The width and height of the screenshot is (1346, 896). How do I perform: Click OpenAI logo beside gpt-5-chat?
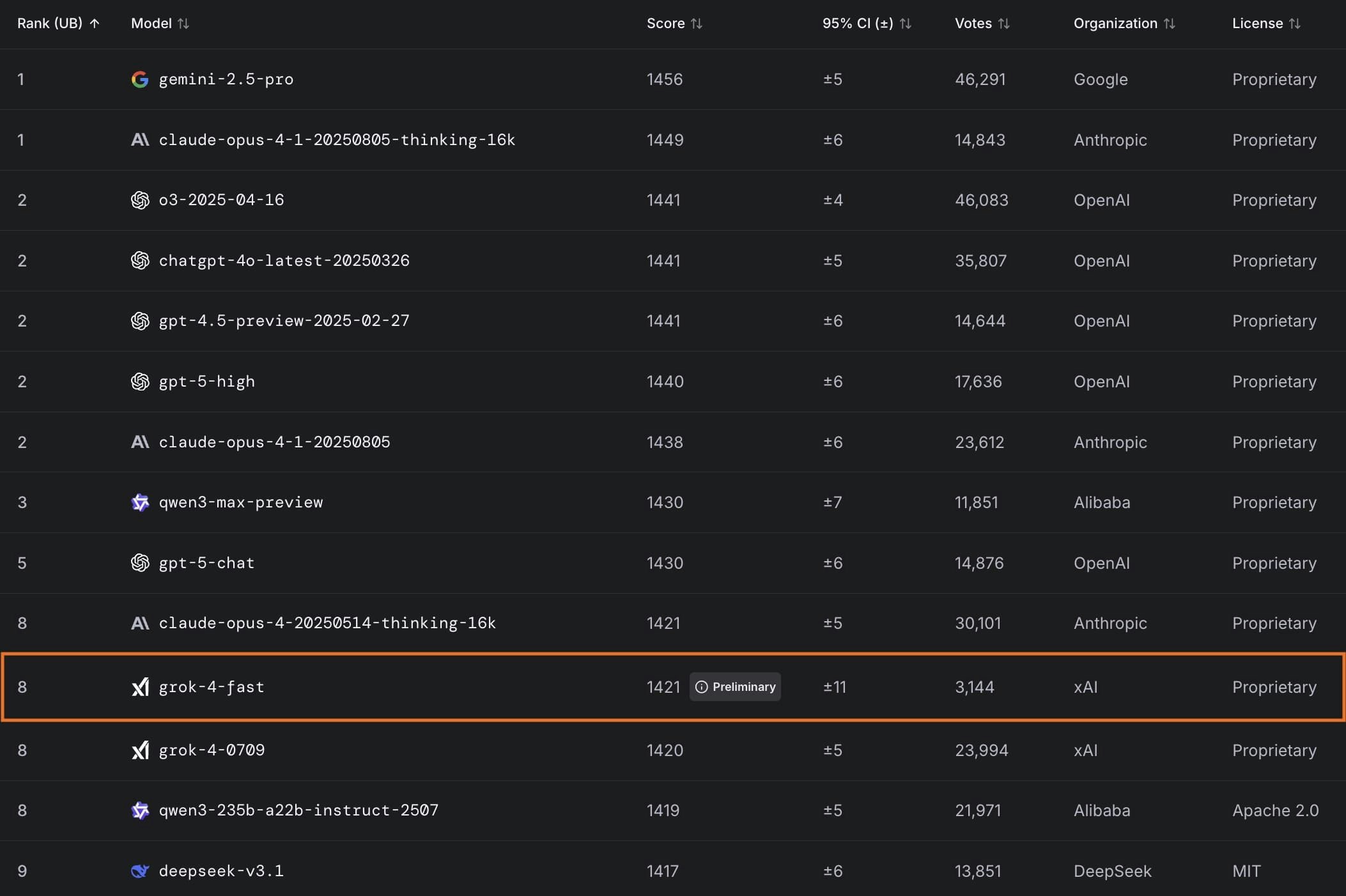click(x=139, y=563)
